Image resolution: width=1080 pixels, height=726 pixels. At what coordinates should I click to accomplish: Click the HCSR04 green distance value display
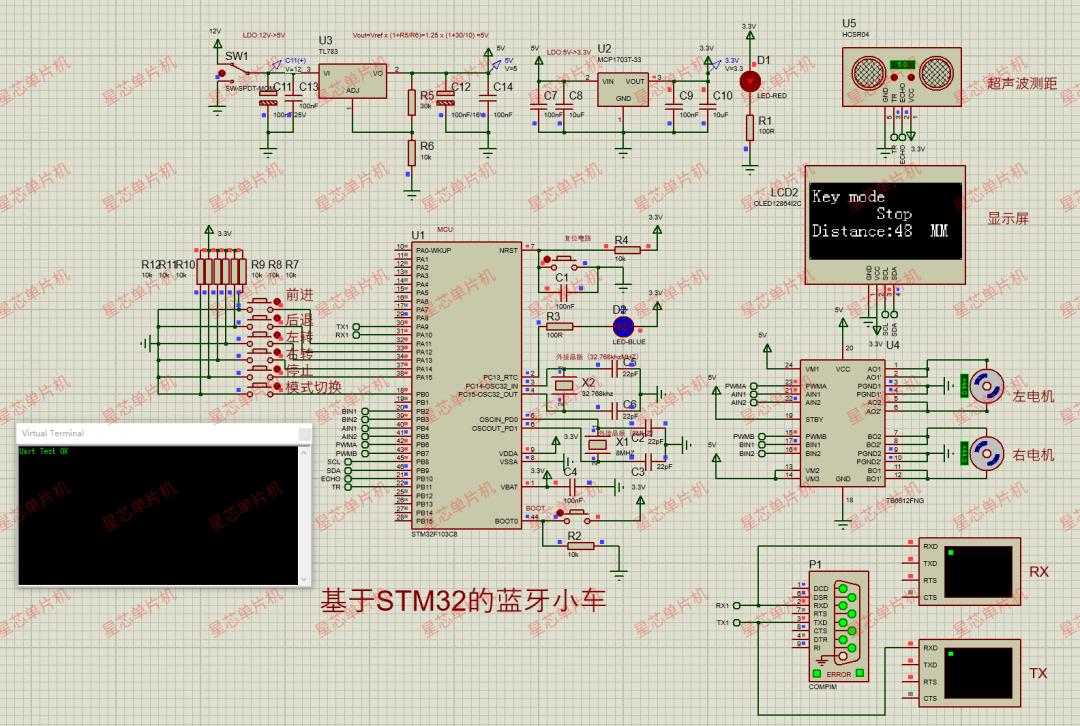(x=901, y=64)
